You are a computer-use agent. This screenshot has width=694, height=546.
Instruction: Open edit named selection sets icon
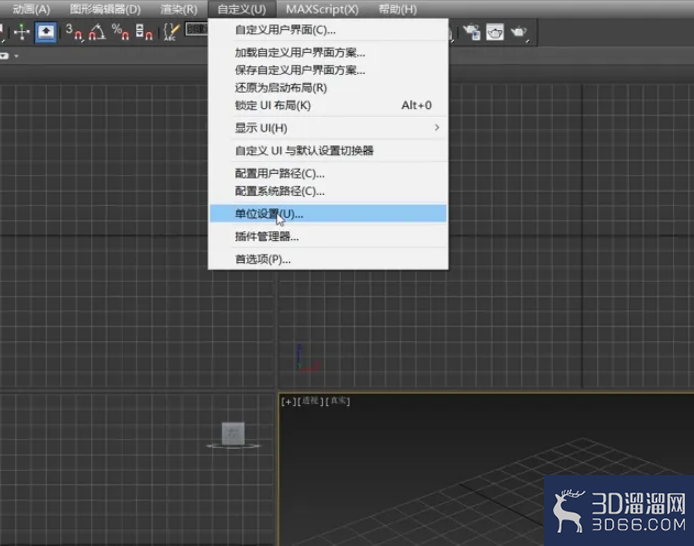pos(171,32)
